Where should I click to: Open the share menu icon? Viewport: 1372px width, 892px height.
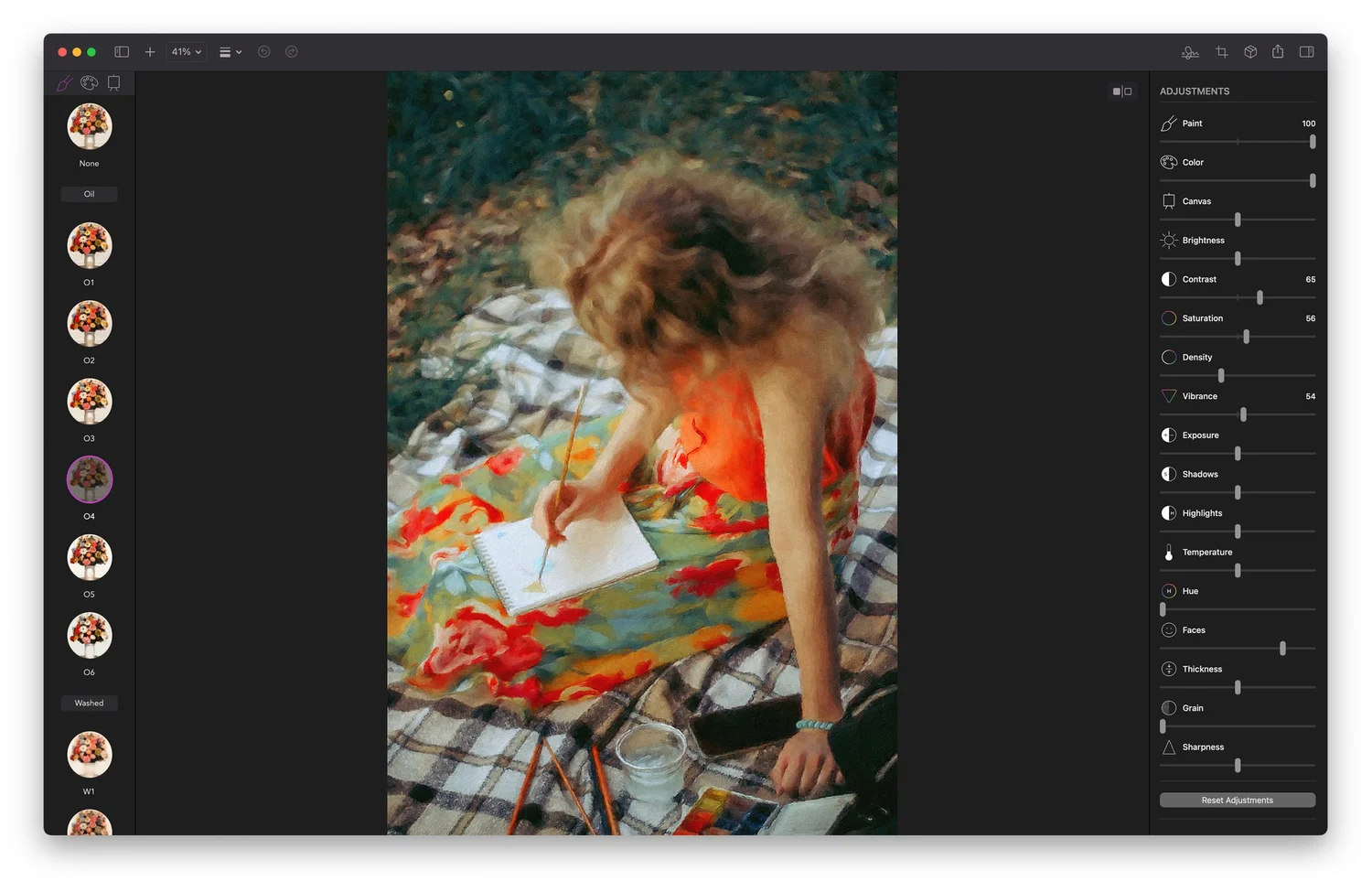(1278, 52)
